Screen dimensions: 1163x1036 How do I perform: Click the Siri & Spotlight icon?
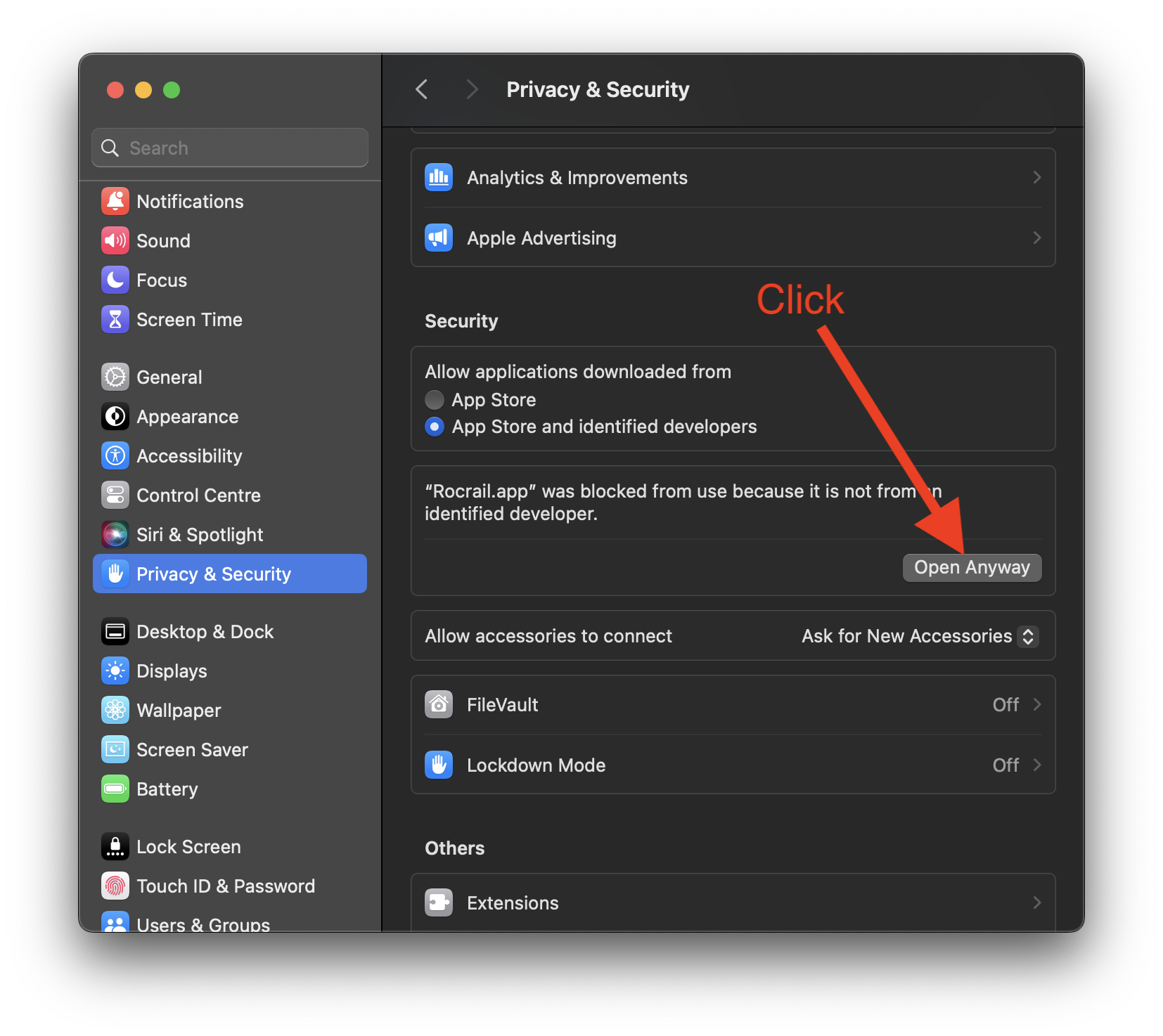pyautogui.click(x=115, y=535)
